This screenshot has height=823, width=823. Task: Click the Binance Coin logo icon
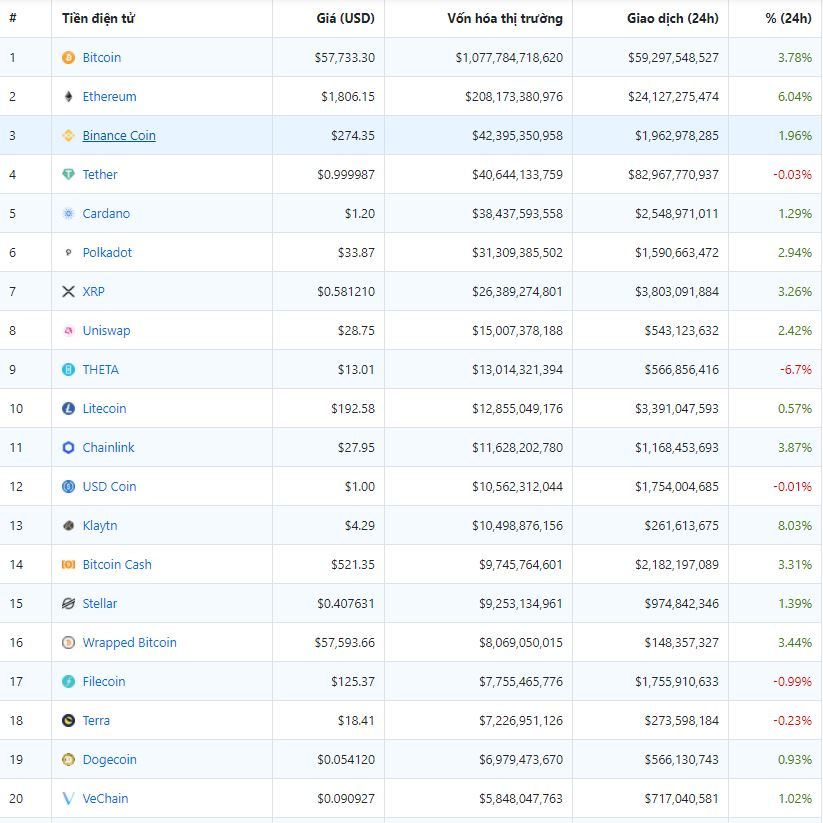68,135
